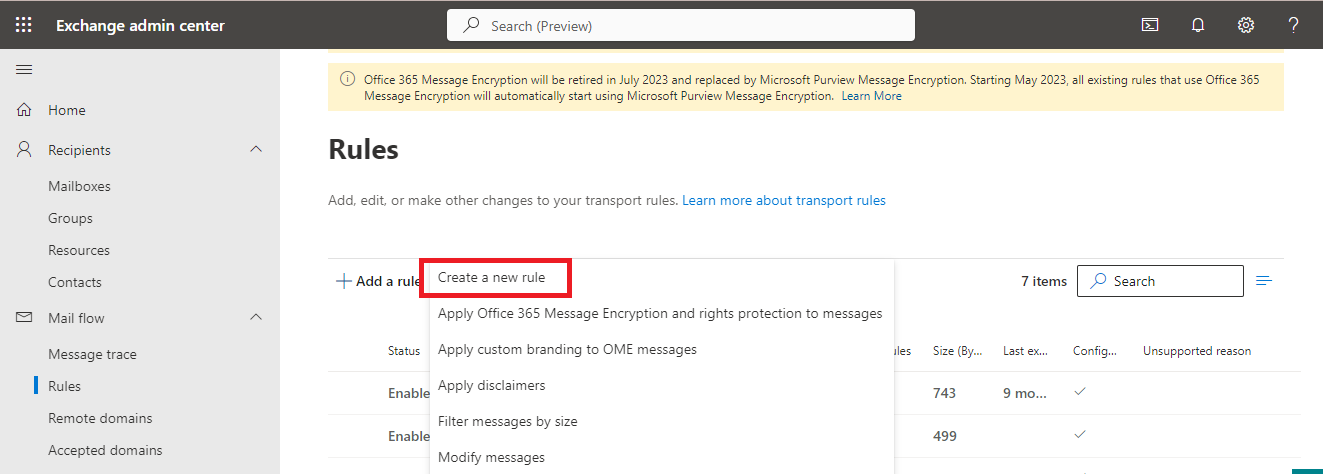This screenshot has width=1323, height=474.
Task: Open Learn more about transport rules link
Action: [784, 200]
